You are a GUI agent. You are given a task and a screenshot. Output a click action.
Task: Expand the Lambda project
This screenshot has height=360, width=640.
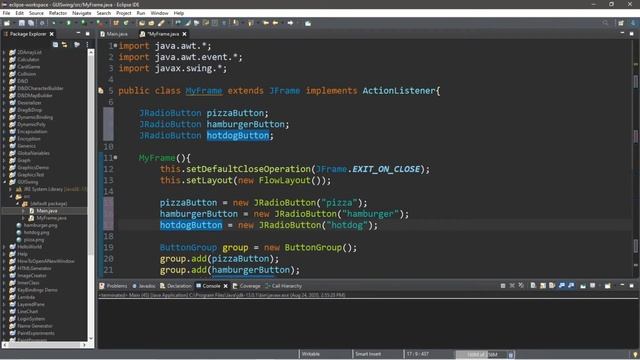pyautogui.click(x=4, y=297)
